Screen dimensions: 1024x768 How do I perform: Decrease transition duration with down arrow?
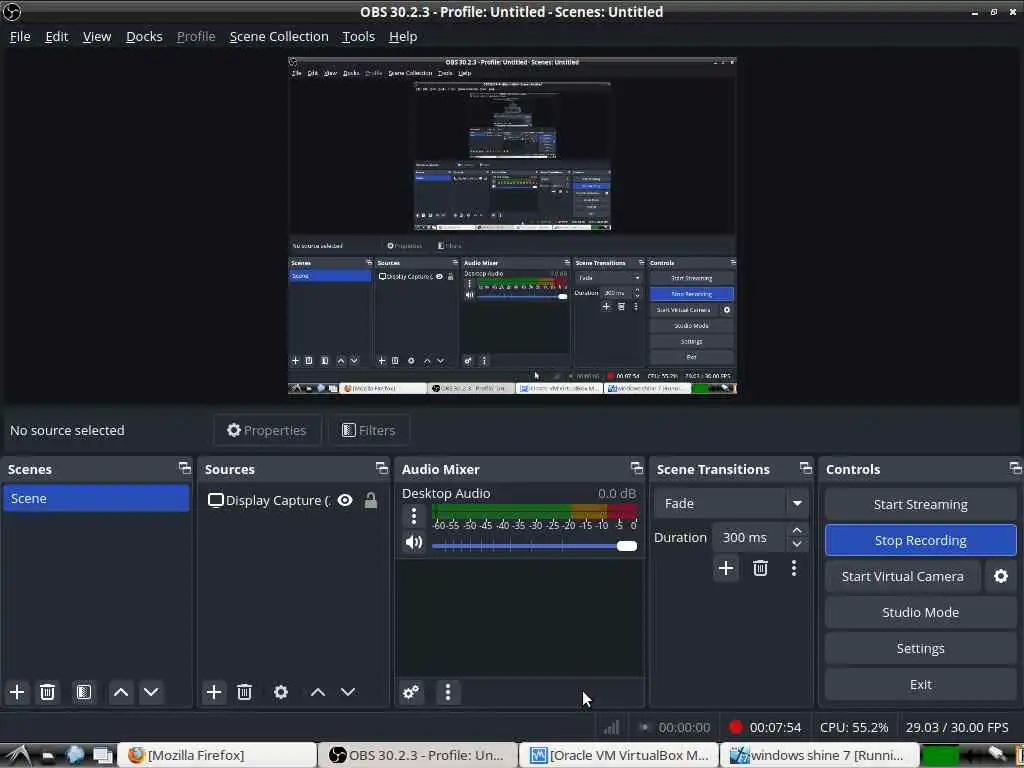point(797,544)
